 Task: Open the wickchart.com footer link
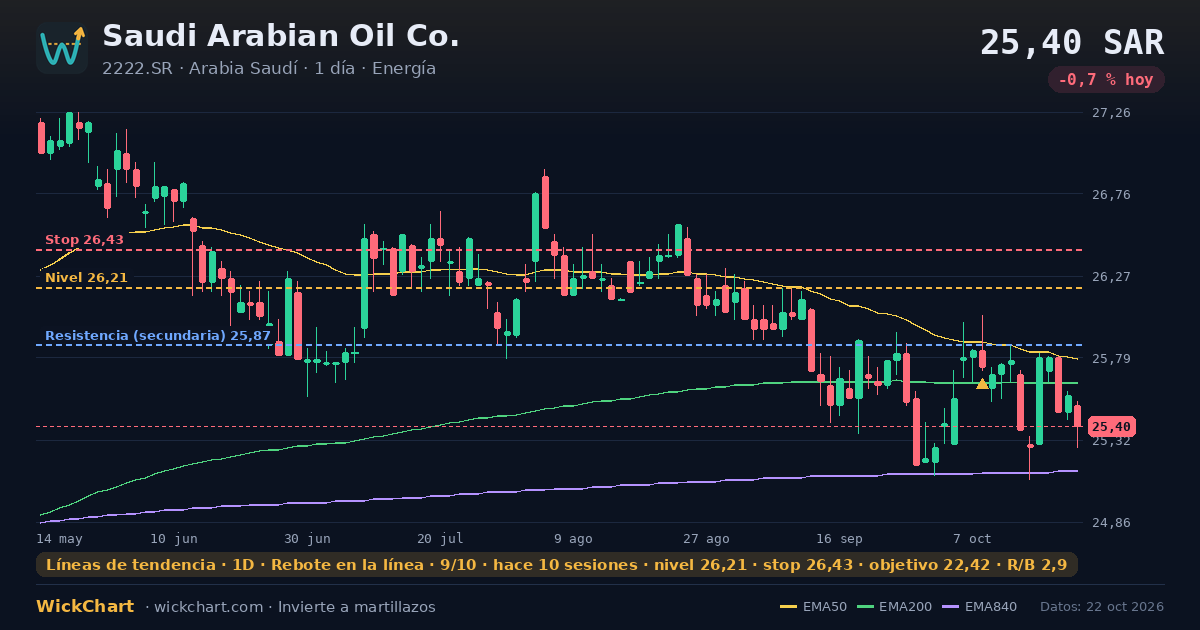pyautogui.click(x=210, y=607)
